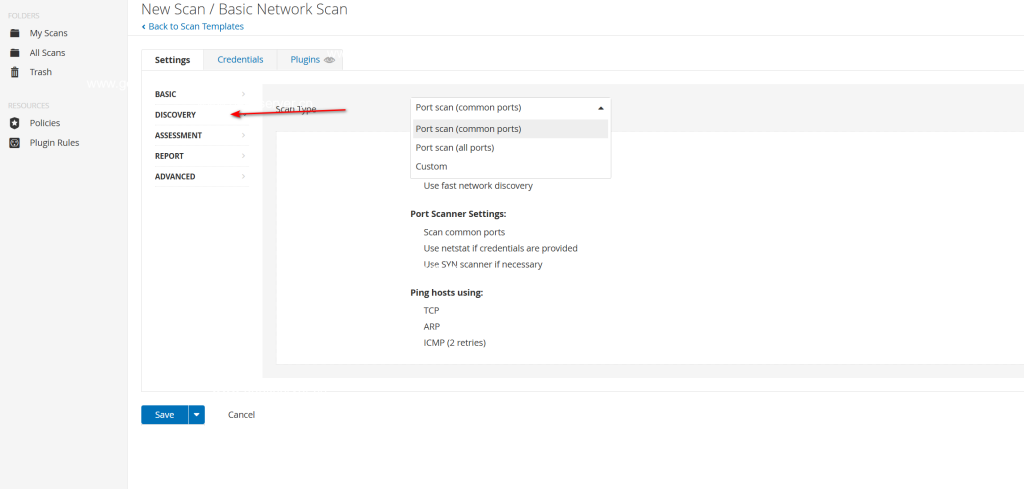Click the Trash bin icon
The image size is (1024, 489).
[x=15, y=72]
